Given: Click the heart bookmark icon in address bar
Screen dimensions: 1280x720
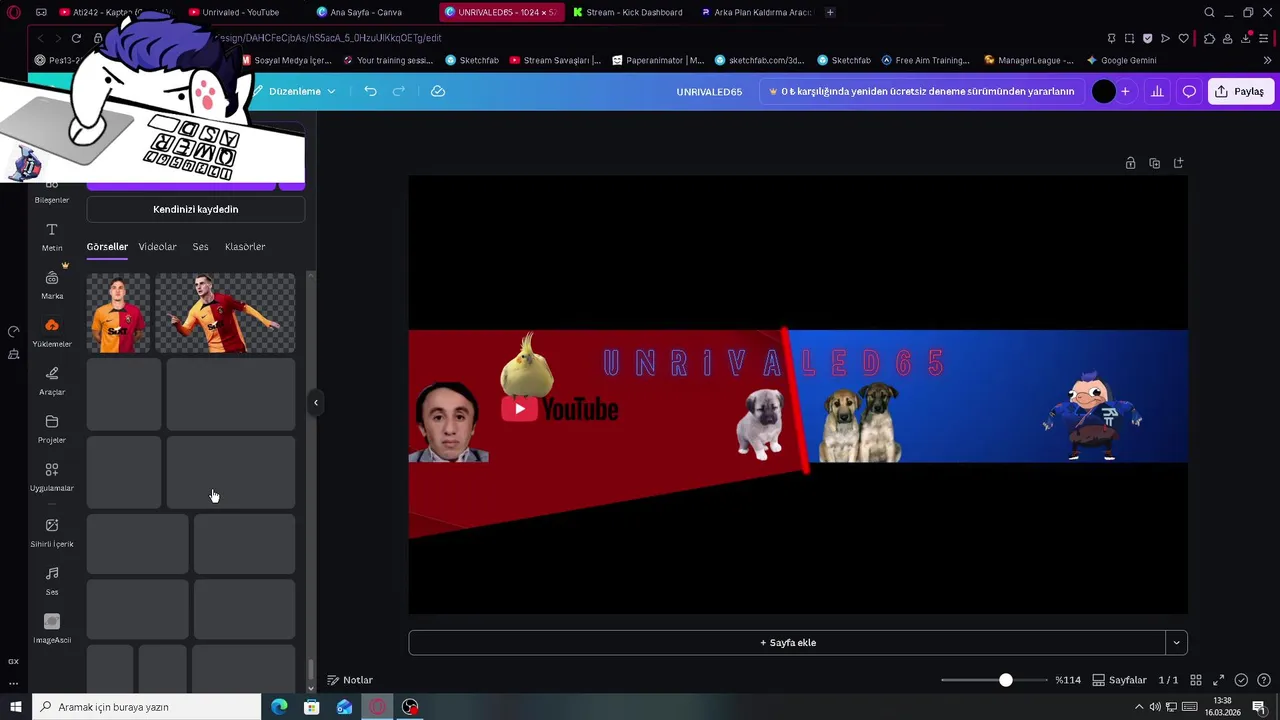Looking at the screenshot, I should (1184, 38).
